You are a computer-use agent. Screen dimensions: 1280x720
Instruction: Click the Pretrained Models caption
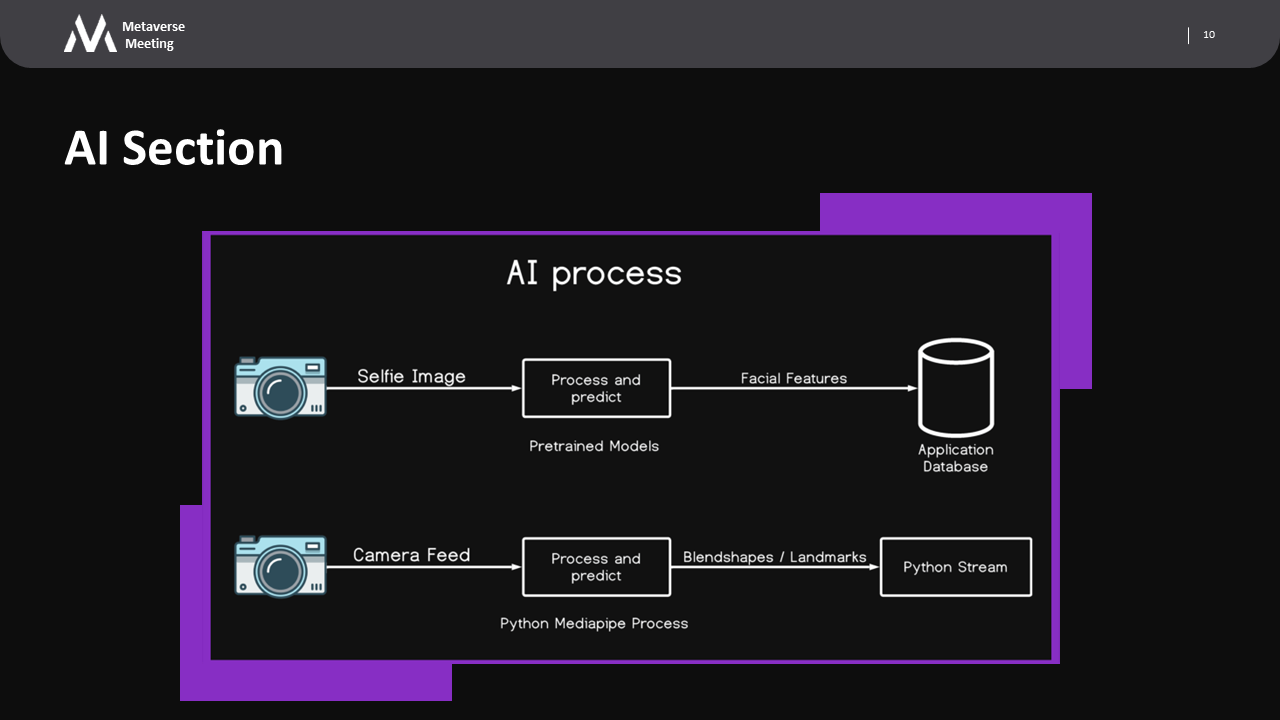click(594, 446)
